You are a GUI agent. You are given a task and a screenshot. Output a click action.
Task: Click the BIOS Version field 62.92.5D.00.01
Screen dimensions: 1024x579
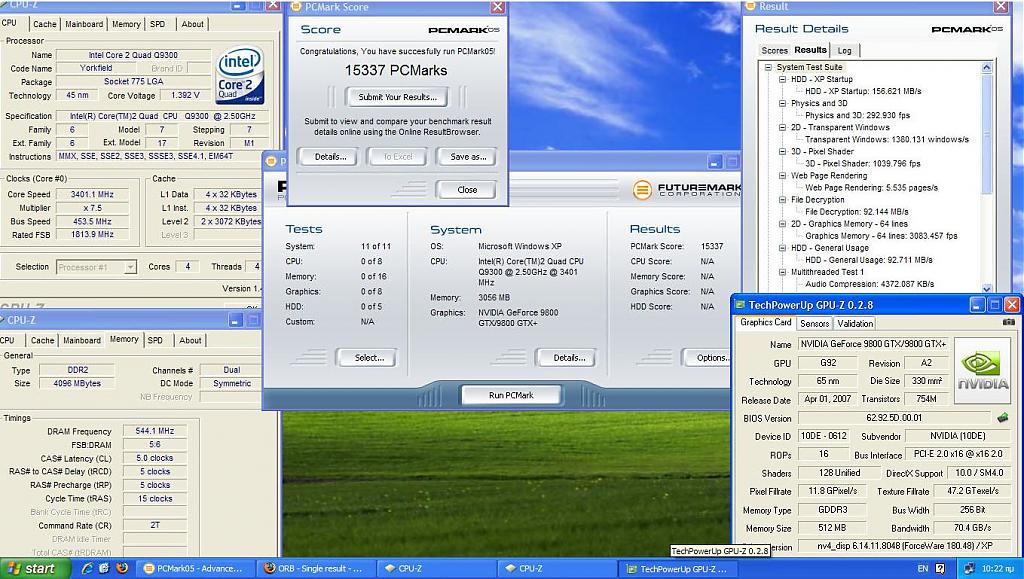tap(894, 418)
